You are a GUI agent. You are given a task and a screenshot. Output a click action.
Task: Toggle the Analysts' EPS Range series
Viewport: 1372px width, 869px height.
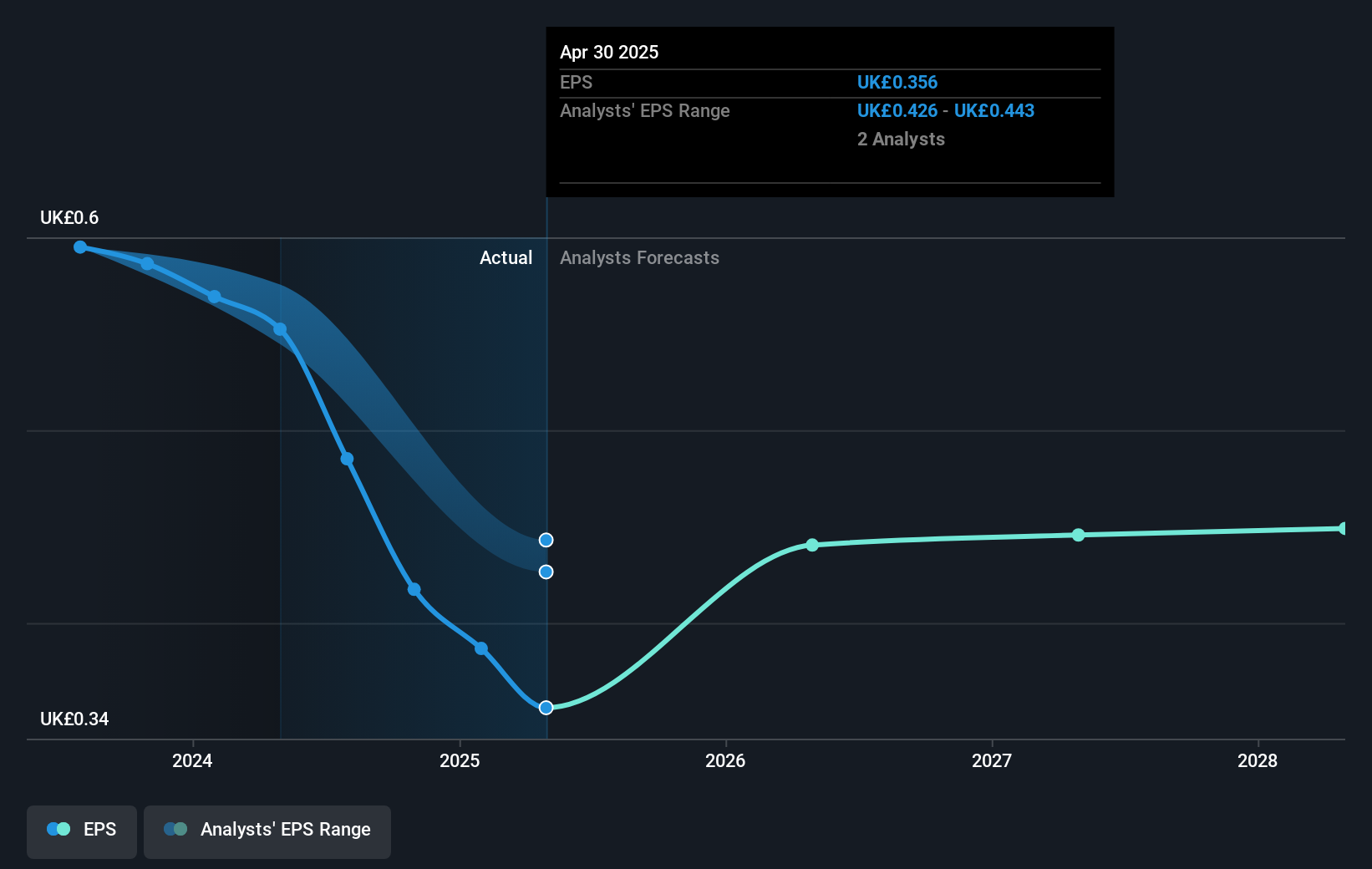click(267, 831)
